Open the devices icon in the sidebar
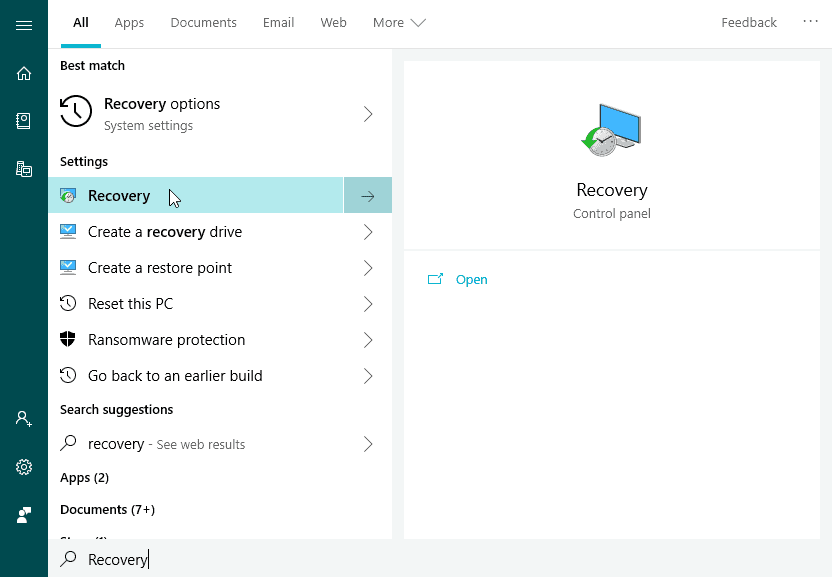Viewport: 832px width, 577px height. click(24, 169)
